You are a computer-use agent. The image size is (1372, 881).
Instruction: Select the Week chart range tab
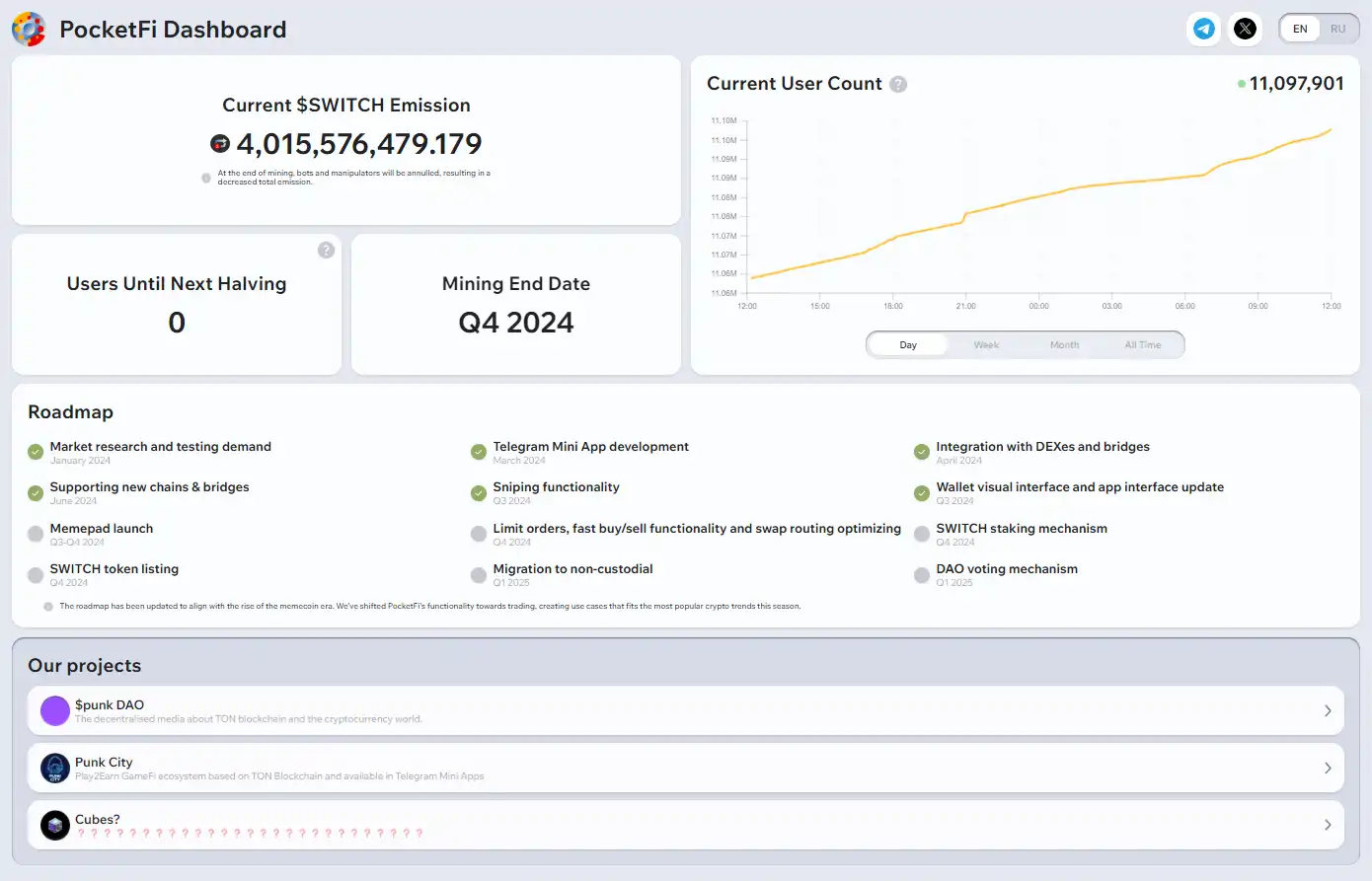(986, 344)
